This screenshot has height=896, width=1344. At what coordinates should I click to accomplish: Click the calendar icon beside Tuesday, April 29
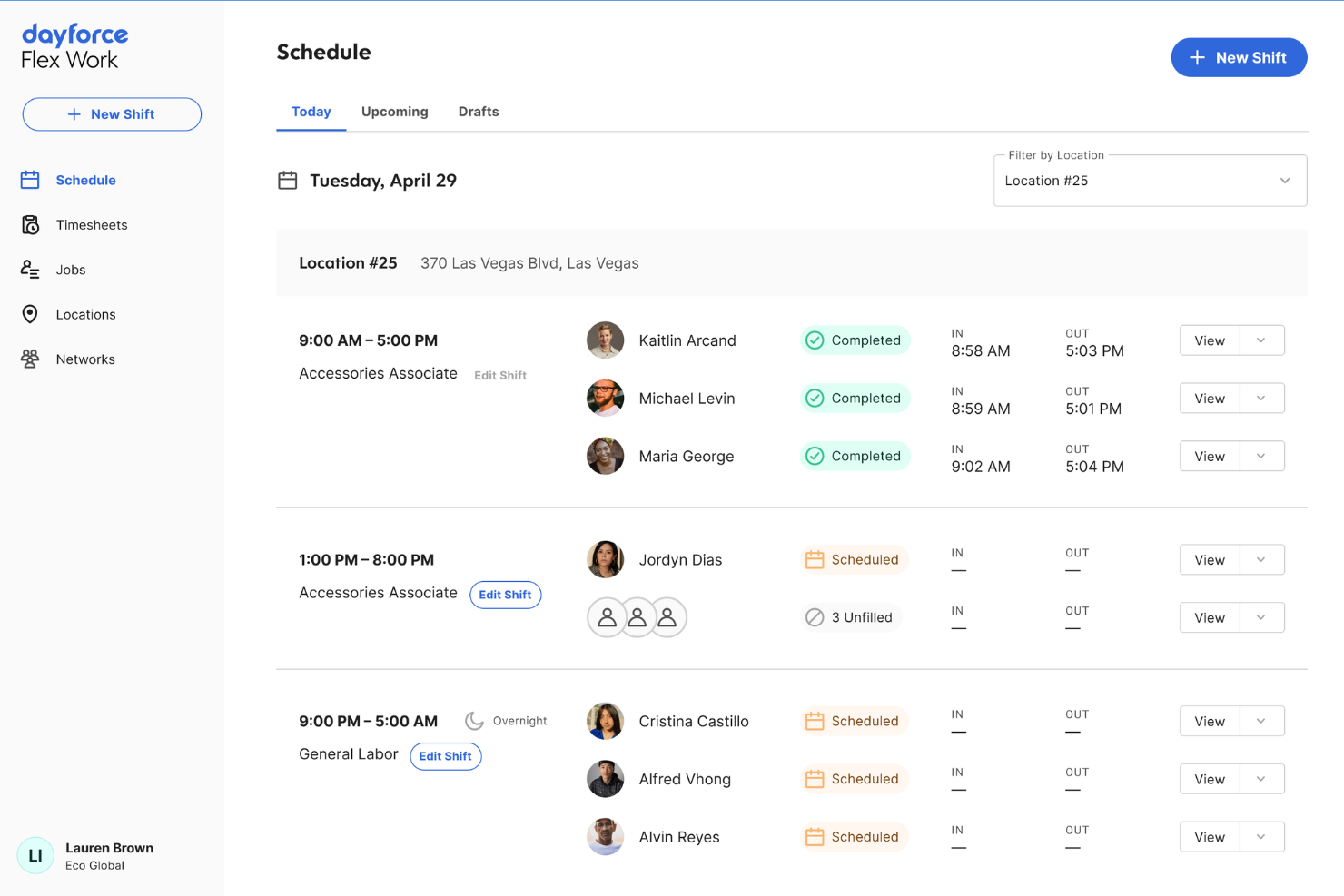tap(288, 180)
